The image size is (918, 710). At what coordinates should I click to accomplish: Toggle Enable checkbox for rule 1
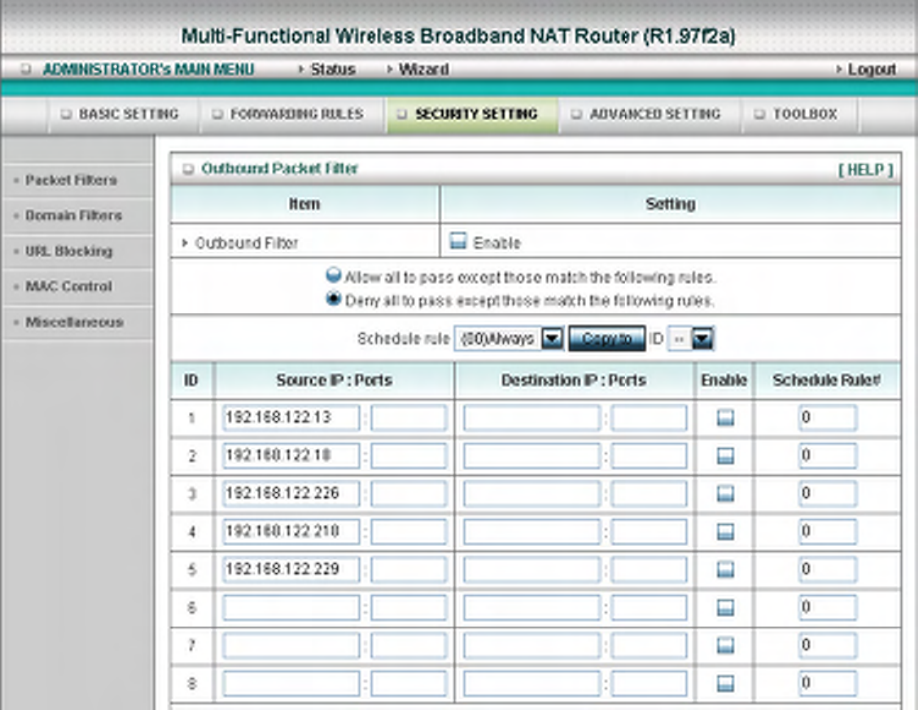pos(725,418)
